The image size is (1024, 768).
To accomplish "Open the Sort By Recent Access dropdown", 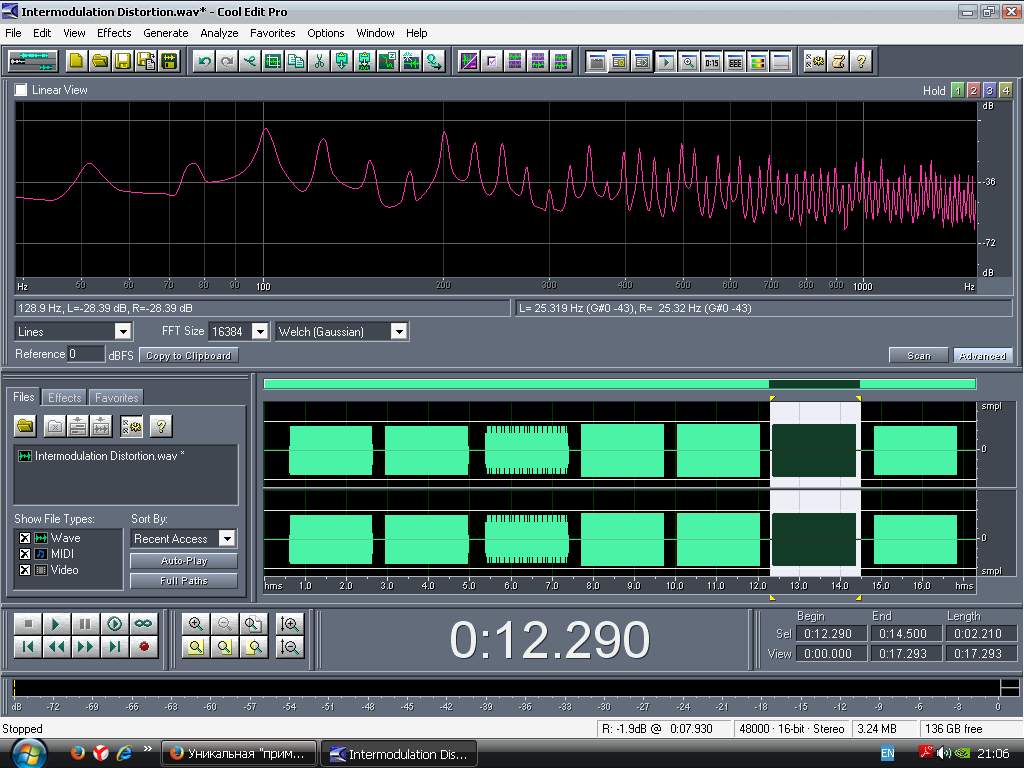I will point(227,539).
